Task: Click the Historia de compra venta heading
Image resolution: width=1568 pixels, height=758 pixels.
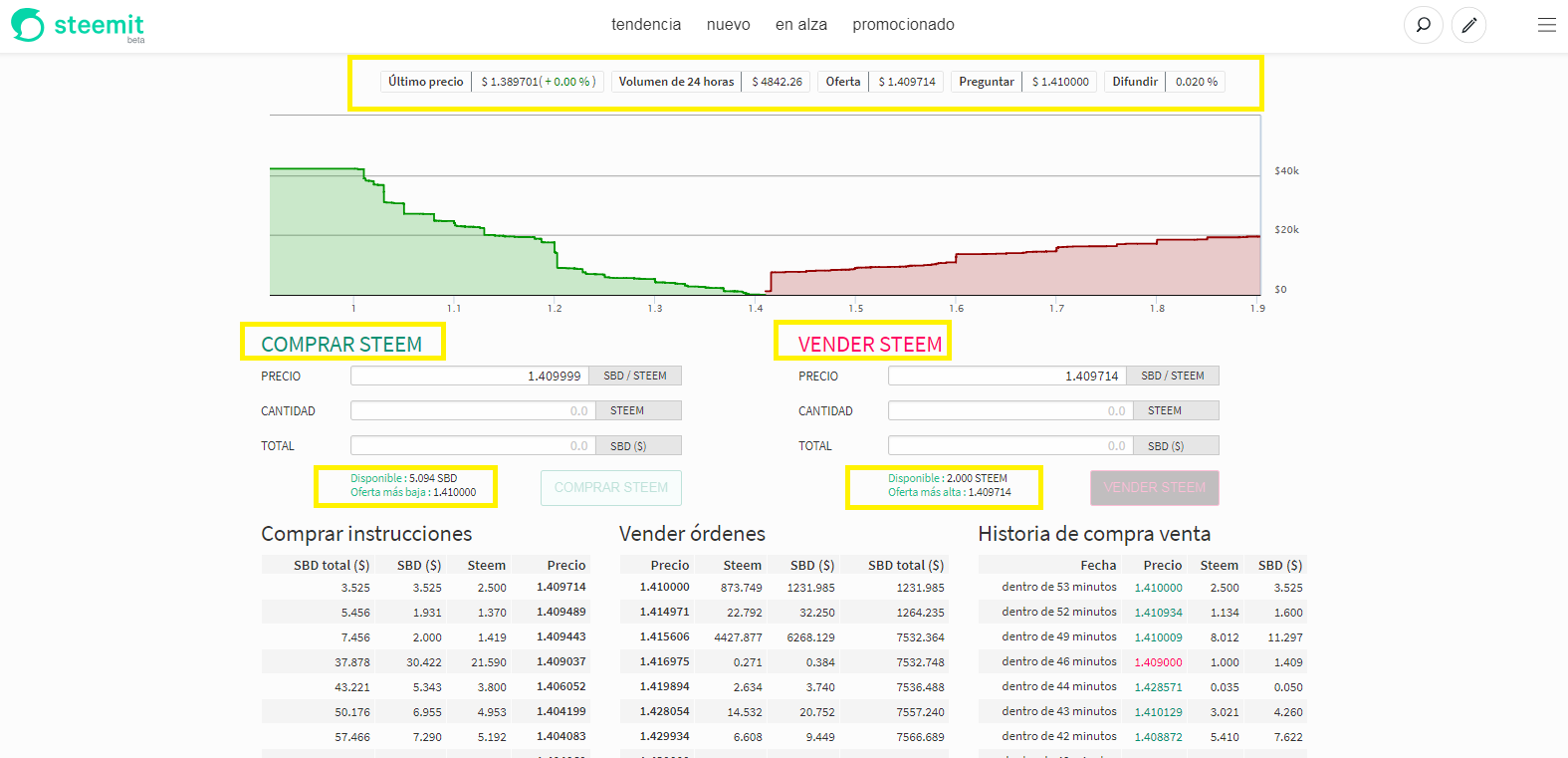Action: coord(1094,534)
